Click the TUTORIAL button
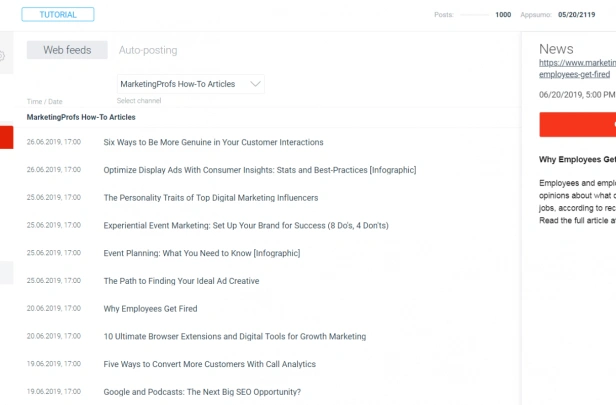Image resolution: width=616 pixels, height=405 pixels. (x=58, y=15)
